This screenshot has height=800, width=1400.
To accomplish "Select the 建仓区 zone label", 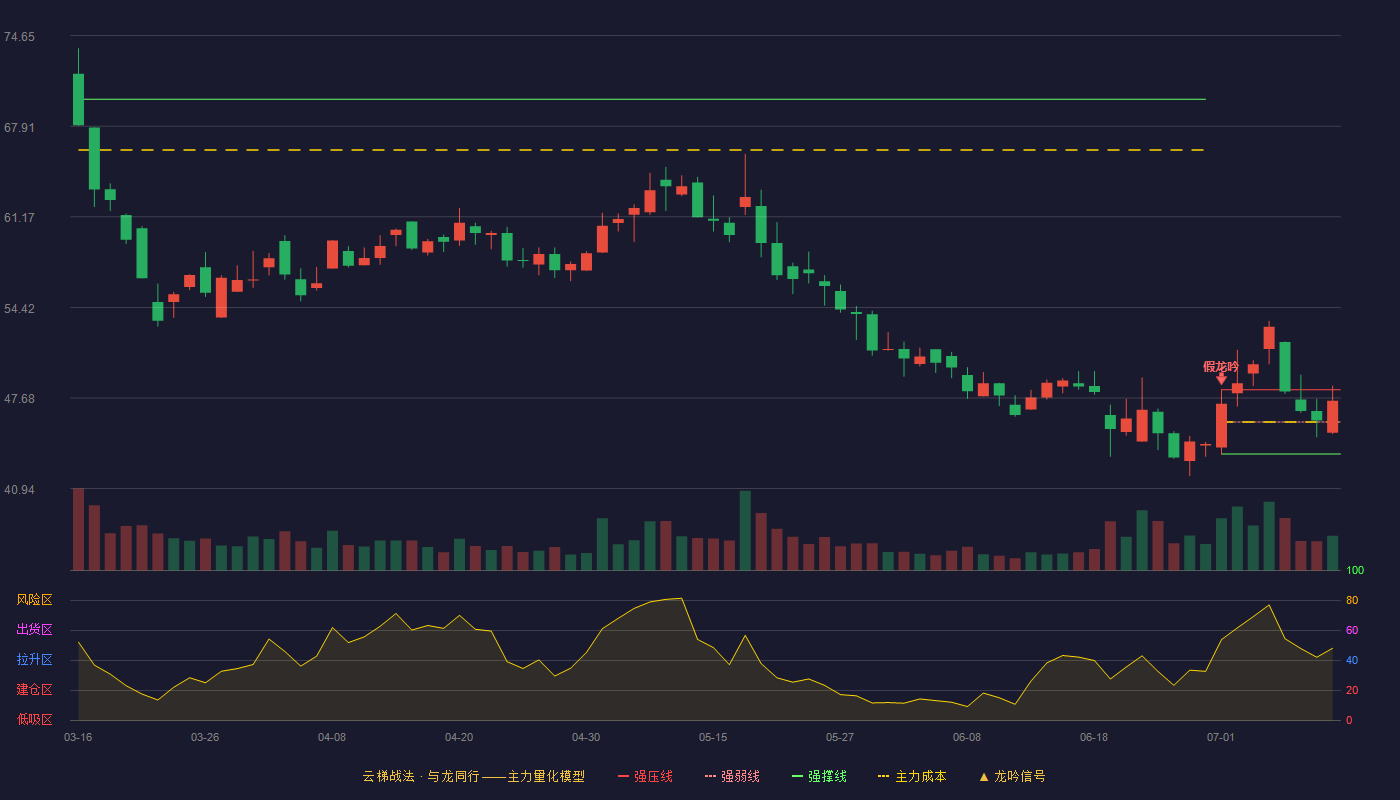I will point(34,690).
